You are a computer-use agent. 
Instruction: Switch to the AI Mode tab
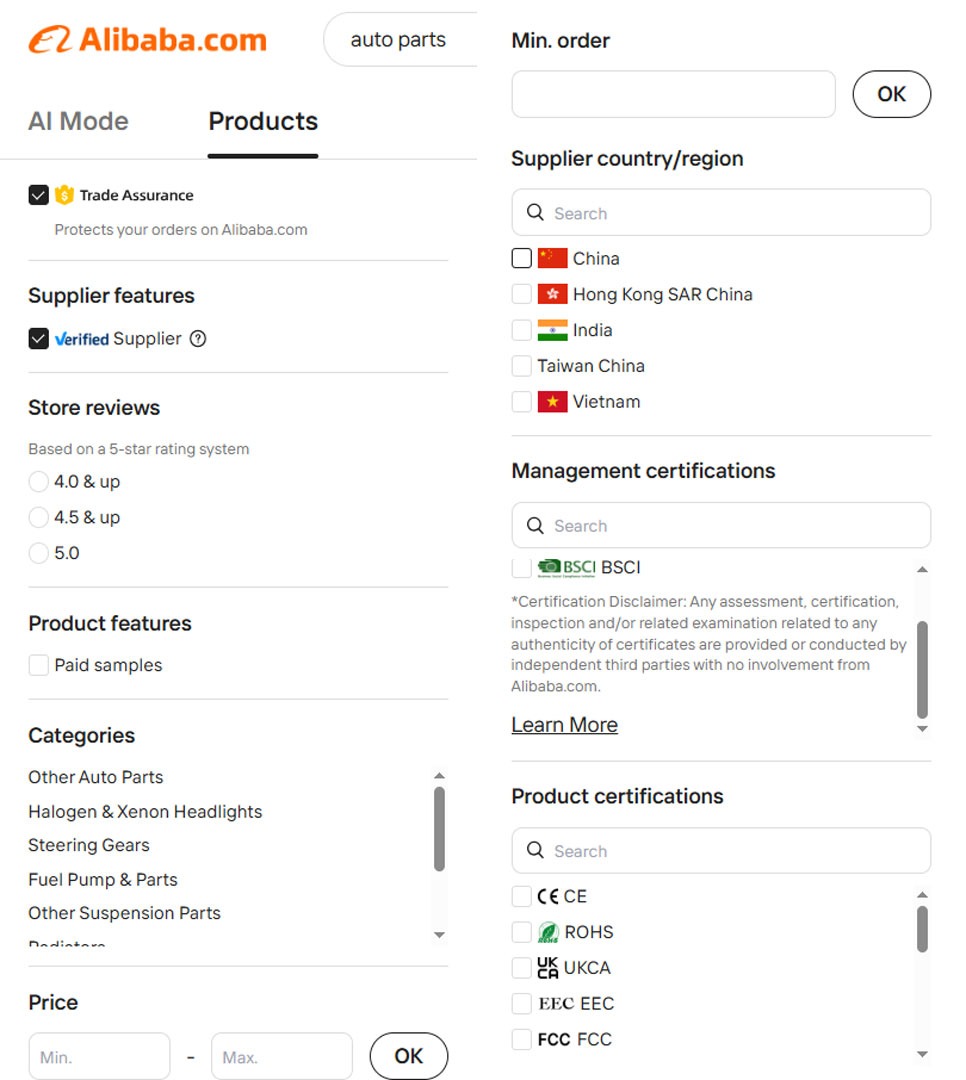pyautogui.click(x=79, y=121)
